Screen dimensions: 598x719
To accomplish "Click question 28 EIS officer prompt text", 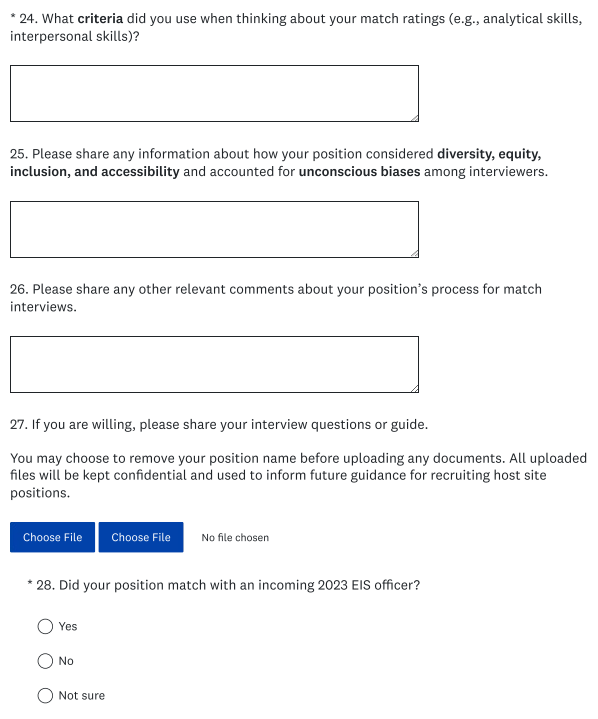I will click(x=224, y=585).
